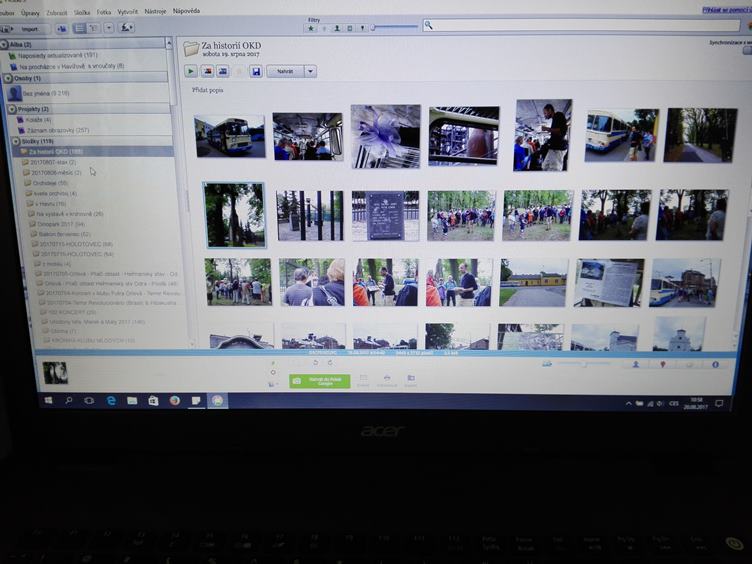Viewport: 752px width, 564px height.
Task: Show the photo properties info icon
Action: click(715, 365)
